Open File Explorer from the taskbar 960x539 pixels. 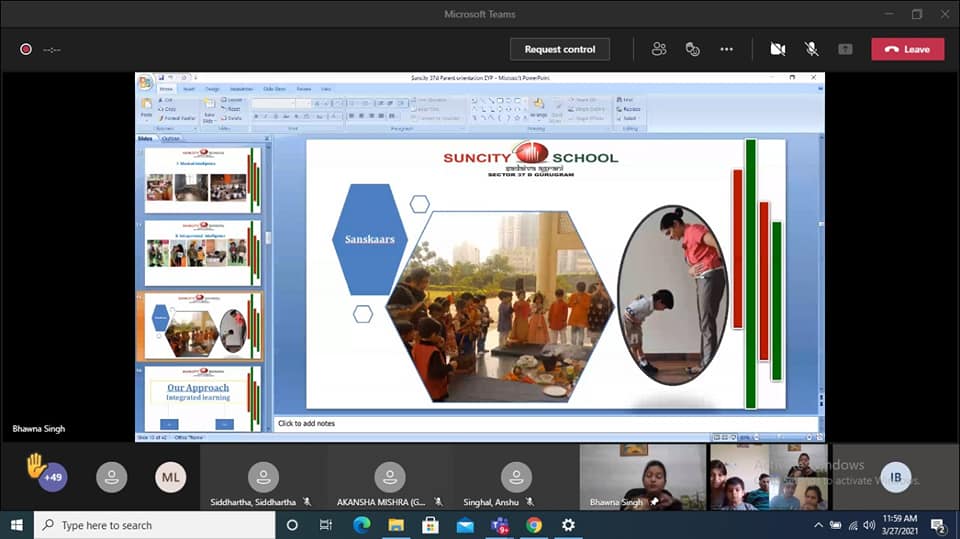pos(396,525)
